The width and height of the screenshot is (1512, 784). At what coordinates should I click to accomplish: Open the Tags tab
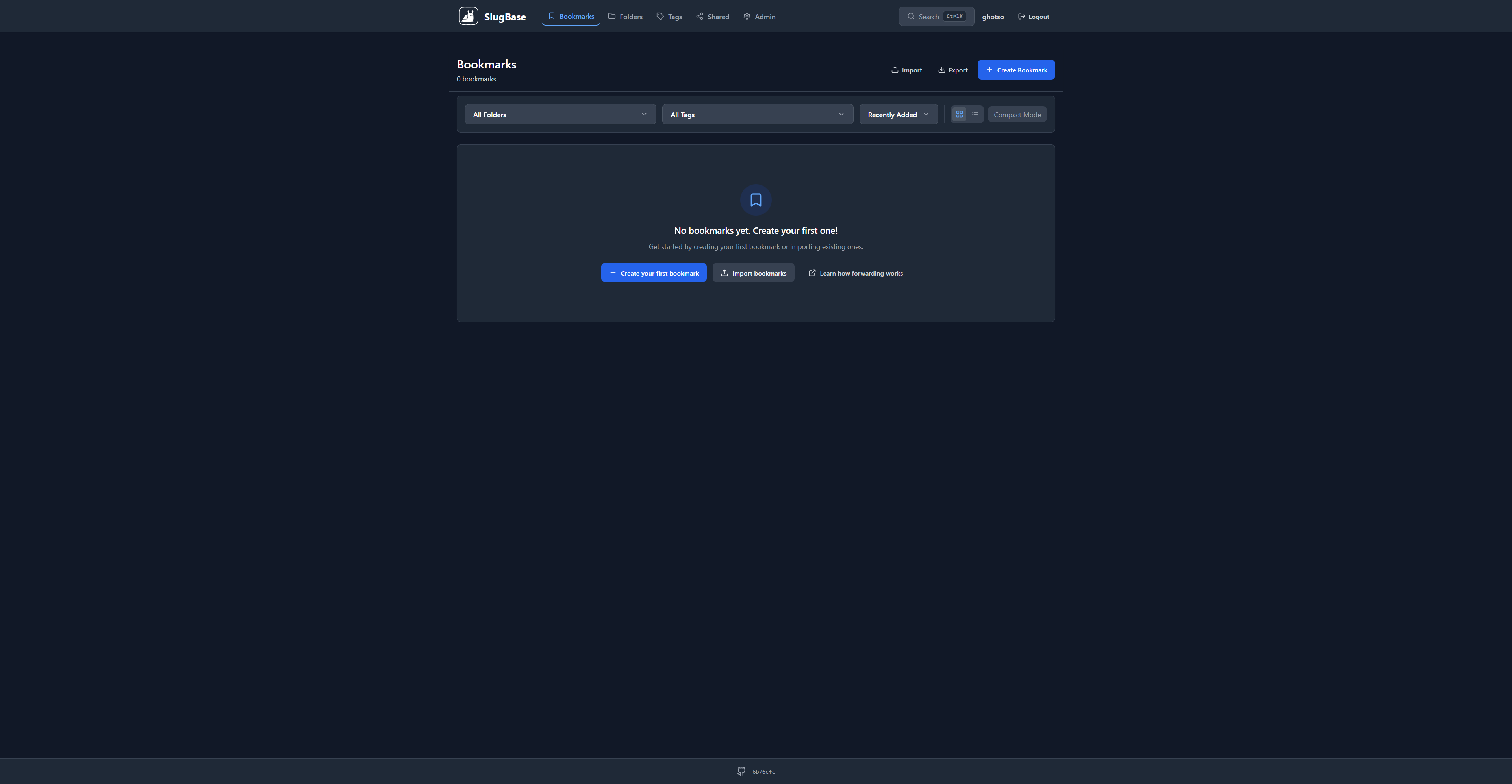(669, 17)
